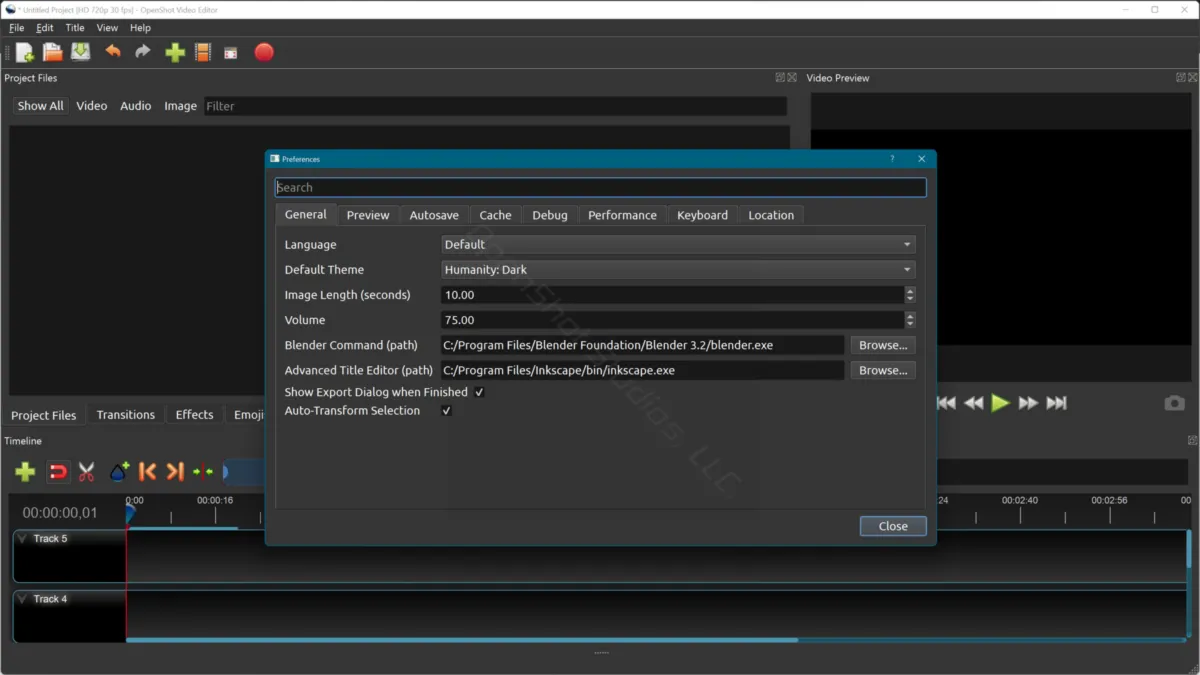Switch to the Autosave preferences tab
The height and width of the screenshot is (675, 1200).
pyautogui.click(x=434, y=215)
